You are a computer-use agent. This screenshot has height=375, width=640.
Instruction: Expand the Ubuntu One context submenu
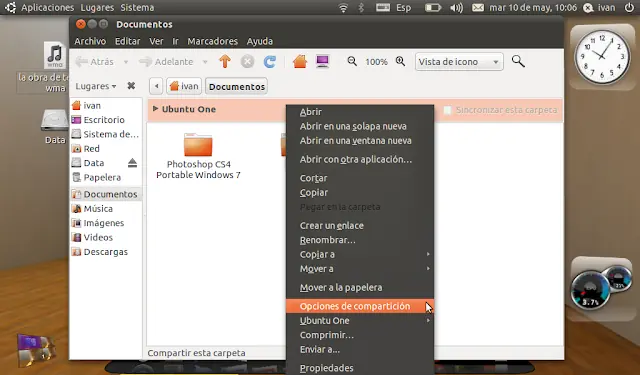360,321
